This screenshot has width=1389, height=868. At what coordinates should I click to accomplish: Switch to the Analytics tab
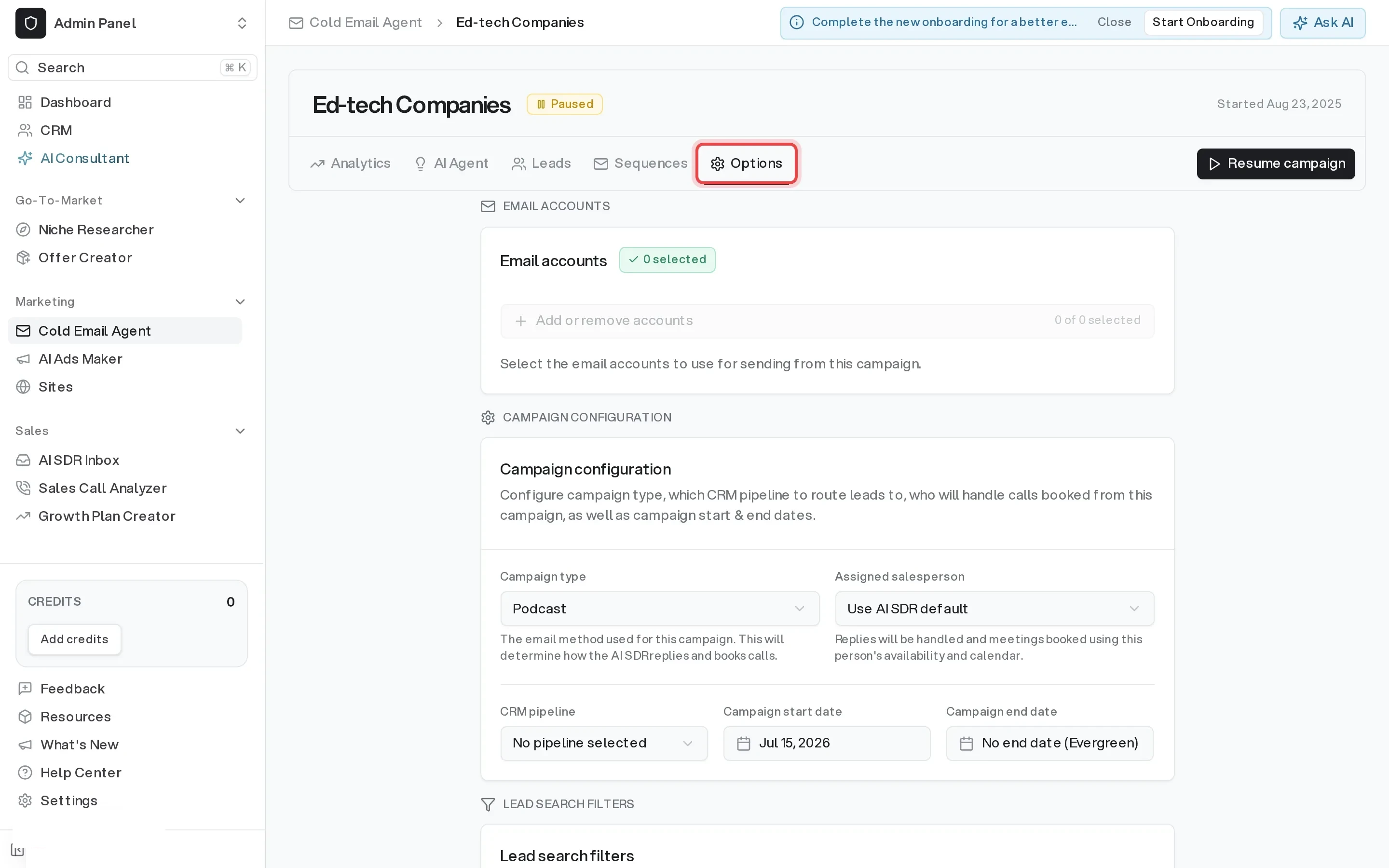click(350, 163)
